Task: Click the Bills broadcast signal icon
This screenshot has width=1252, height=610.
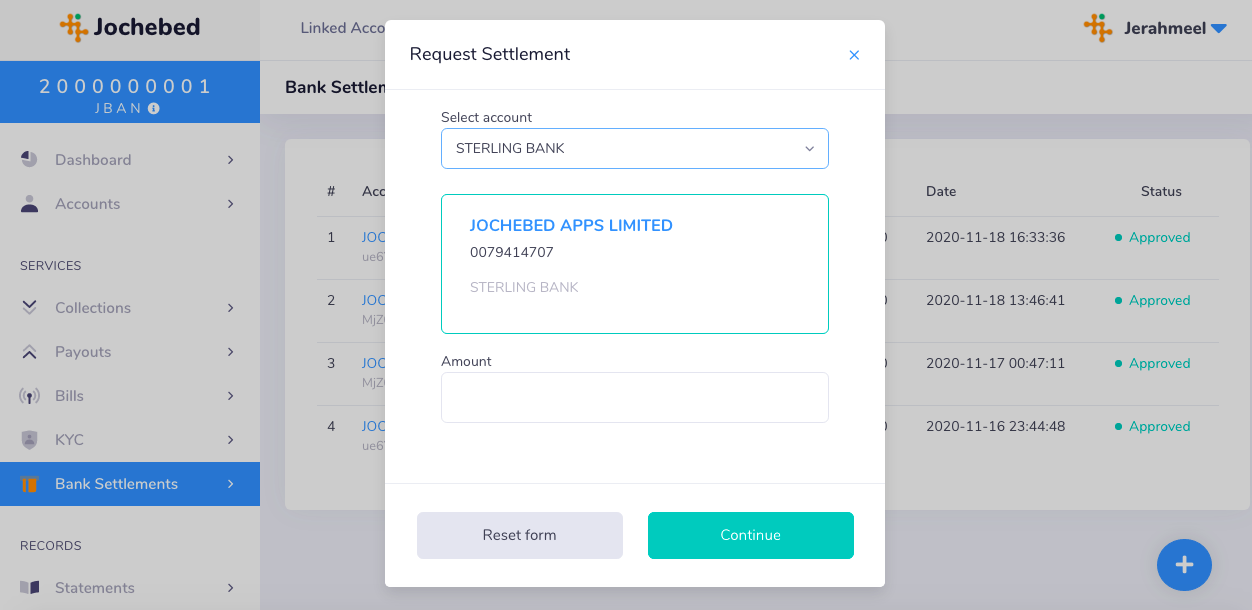Action: tap(29, 396)
